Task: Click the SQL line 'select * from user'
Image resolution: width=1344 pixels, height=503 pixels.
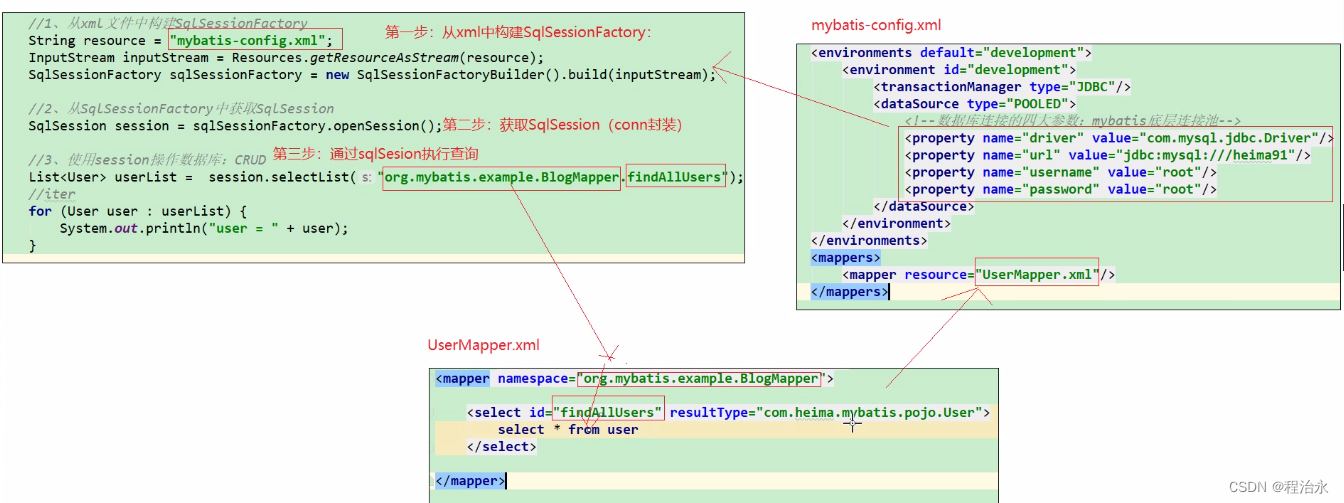Action: [568, 429]
